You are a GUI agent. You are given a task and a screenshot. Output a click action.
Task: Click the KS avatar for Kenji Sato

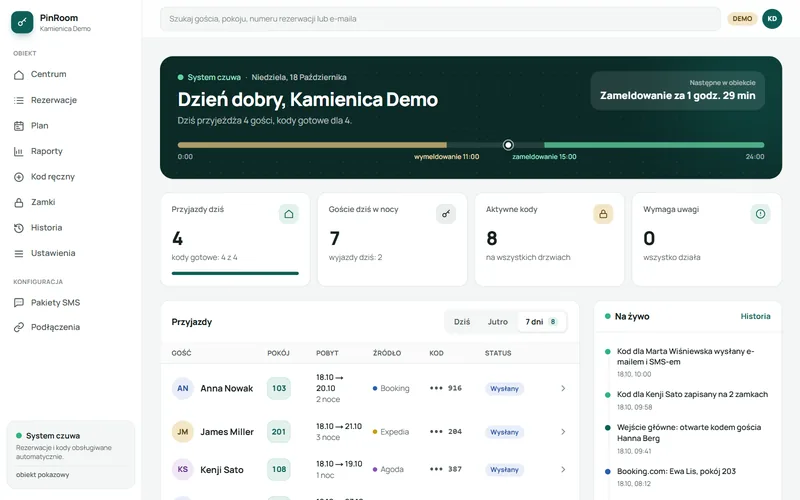coord(183,469)
